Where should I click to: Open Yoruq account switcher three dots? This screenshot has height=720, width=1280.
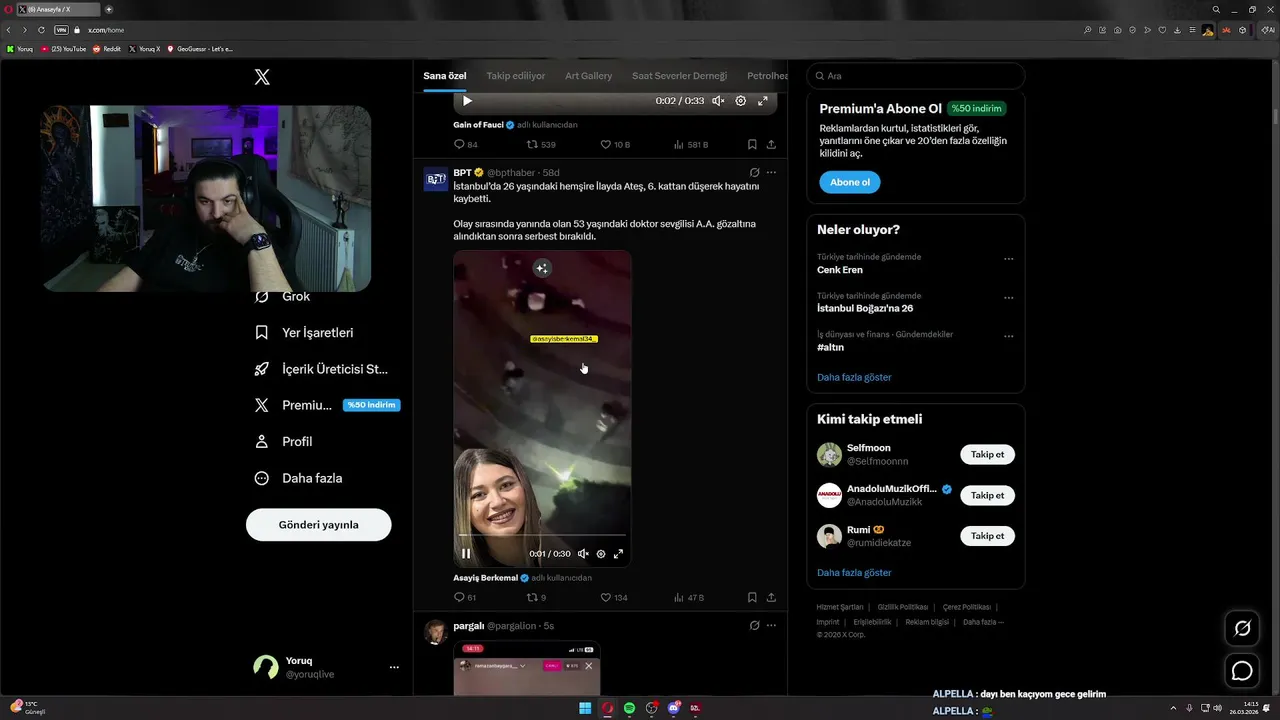pyautogui.click(x=394, y=667)
